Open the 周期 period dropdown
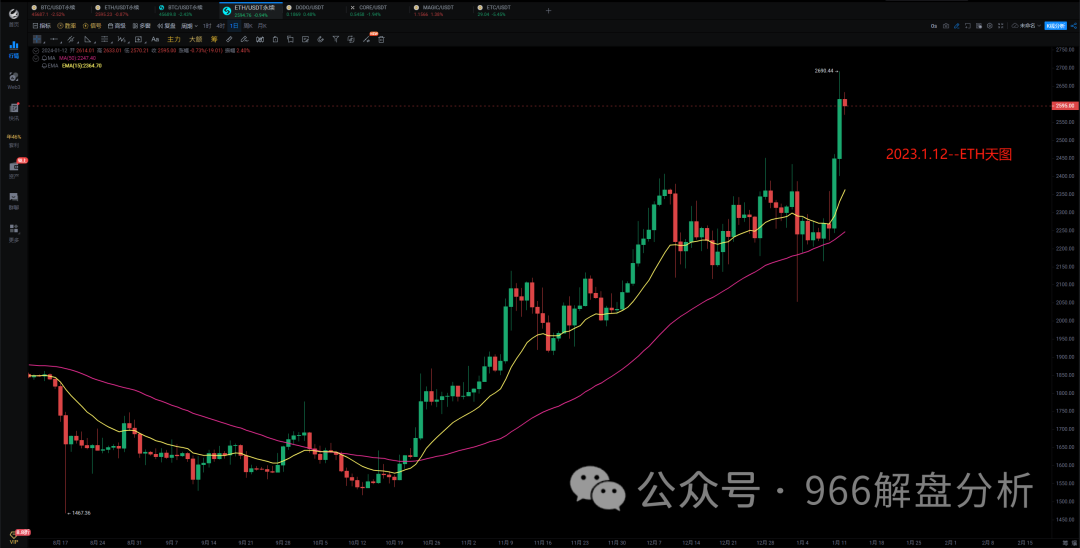 click(x=189, y=26)
